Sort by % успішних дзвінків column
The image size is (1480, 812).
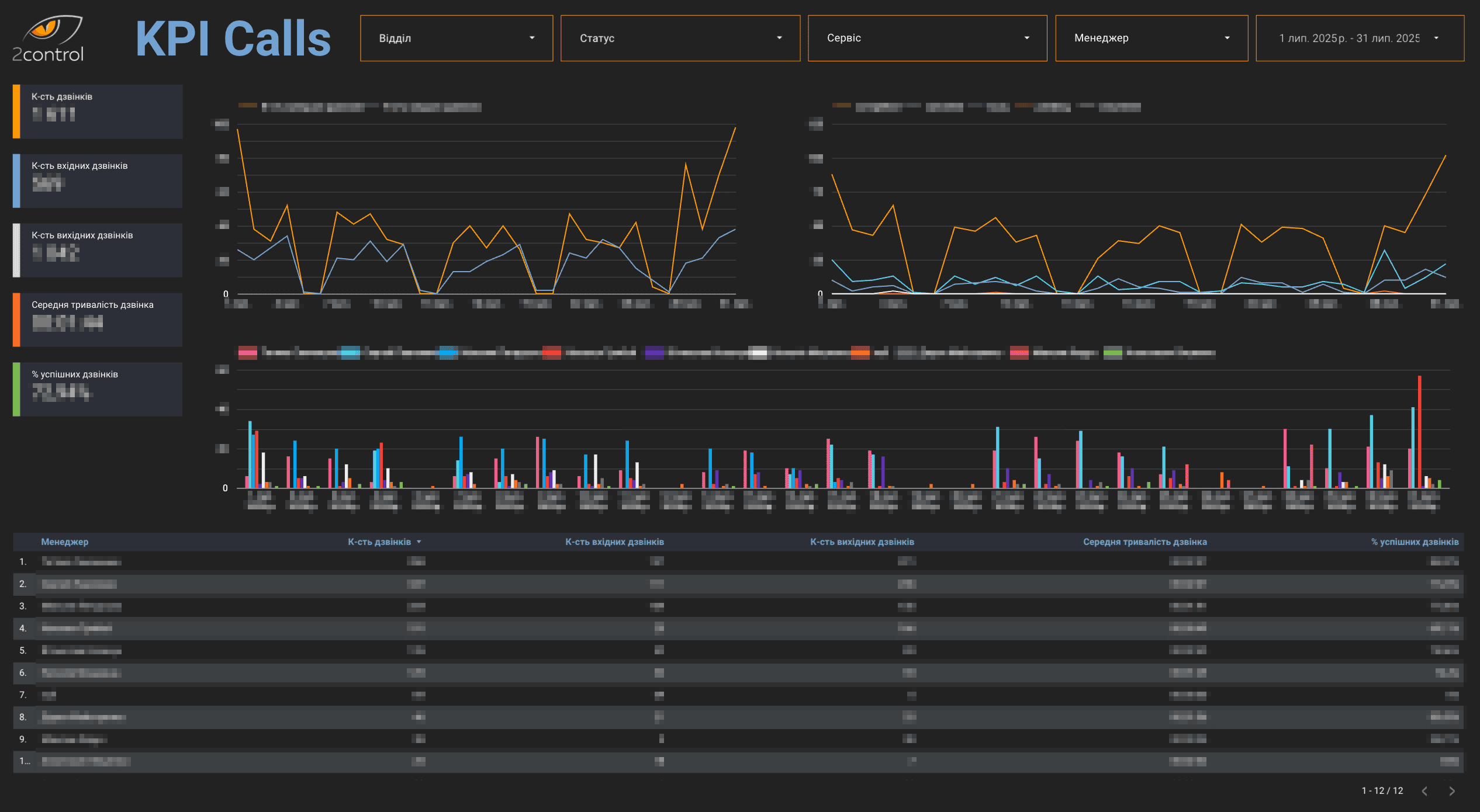[1414, 542]
